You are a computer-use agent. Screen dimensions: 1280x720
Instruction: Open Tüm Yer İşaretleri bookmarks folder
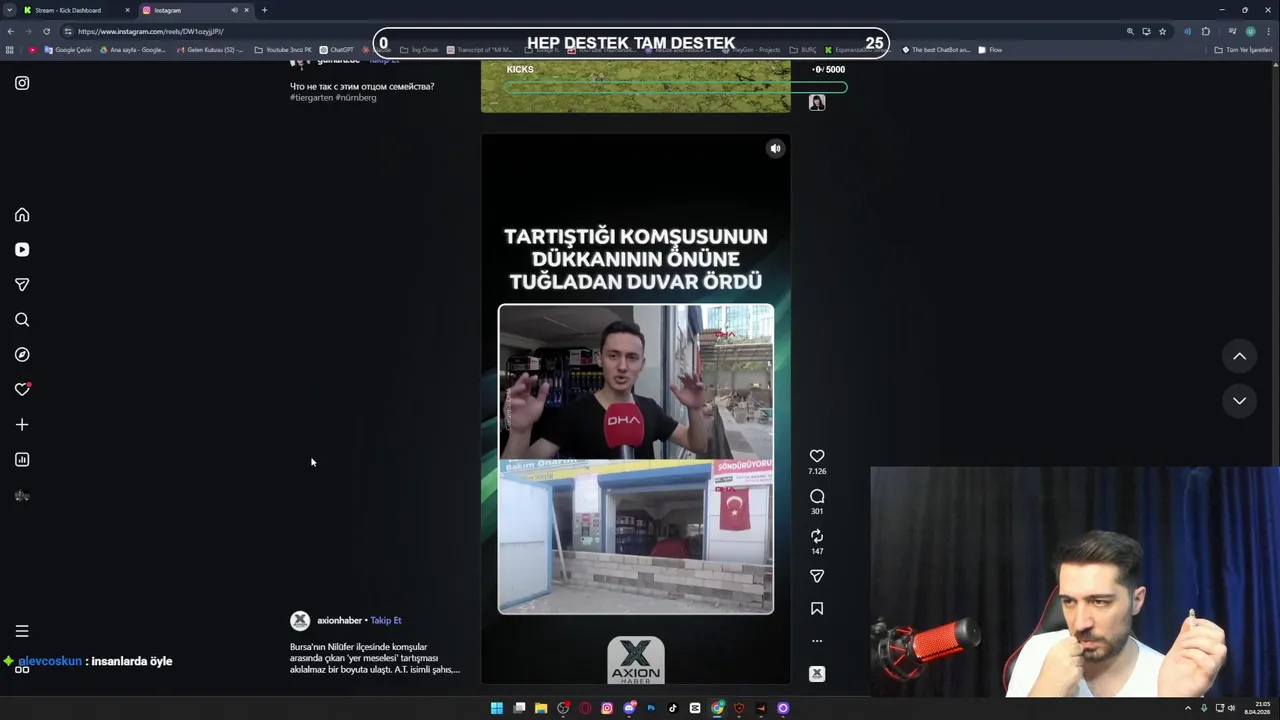1243,50
